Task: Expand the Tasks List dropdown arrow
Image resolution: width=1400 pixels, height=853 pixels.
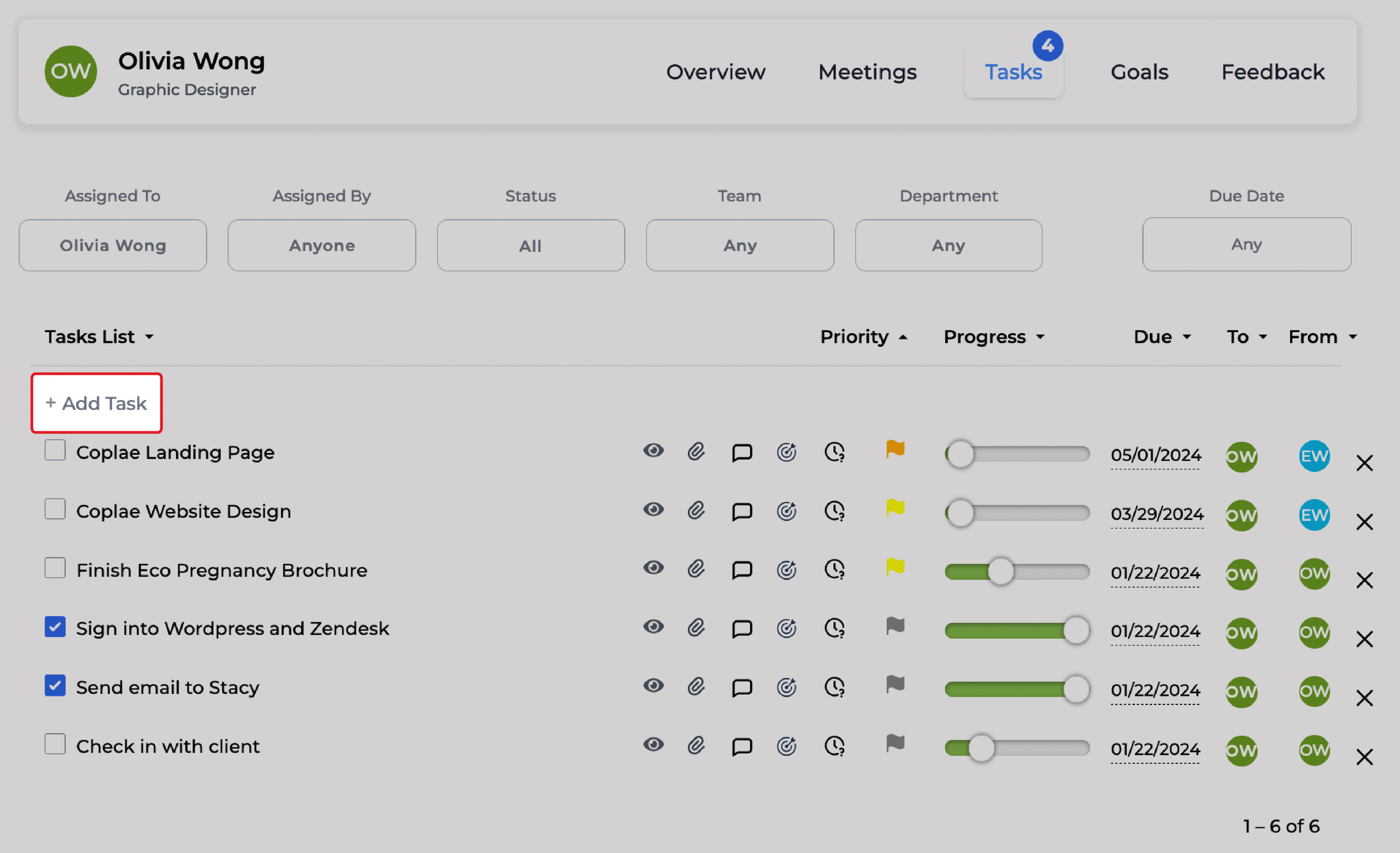Action: (x=149, y=337)
